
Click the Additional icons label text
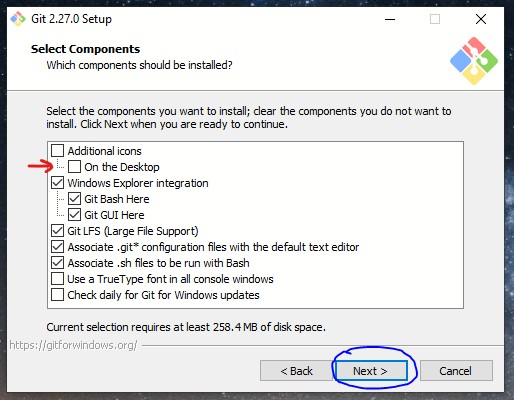click(105, 151)
